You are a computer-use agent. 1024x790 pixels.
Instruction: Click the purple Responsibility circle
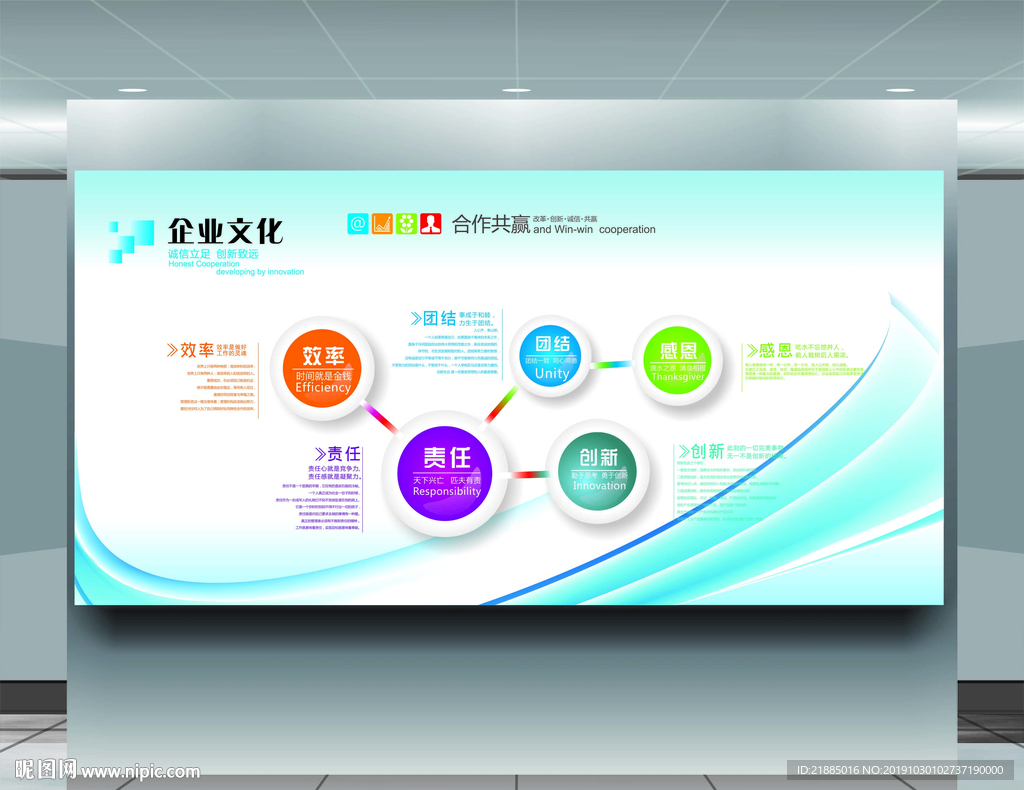447,473
